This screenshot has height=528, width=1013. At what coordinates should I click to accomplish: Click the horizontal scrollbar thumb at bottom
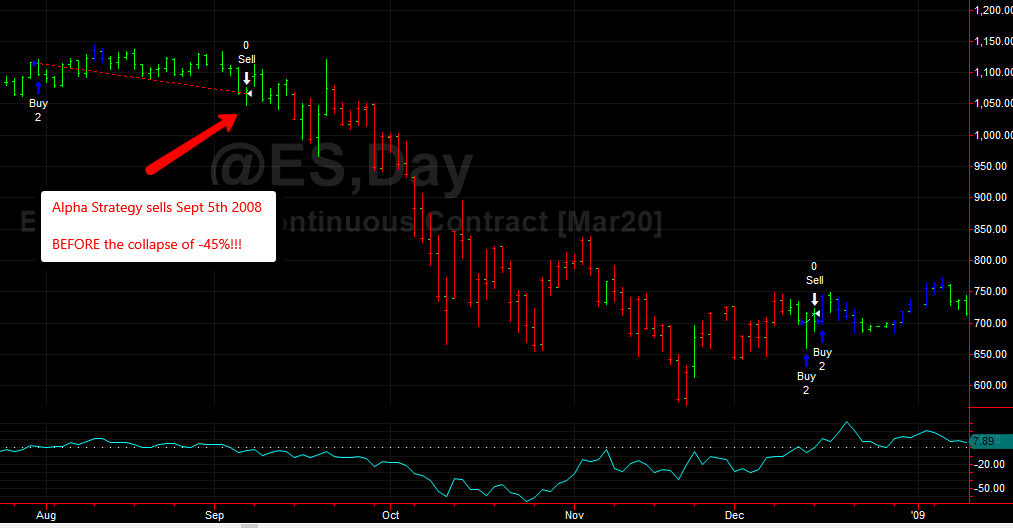[249, 526]
